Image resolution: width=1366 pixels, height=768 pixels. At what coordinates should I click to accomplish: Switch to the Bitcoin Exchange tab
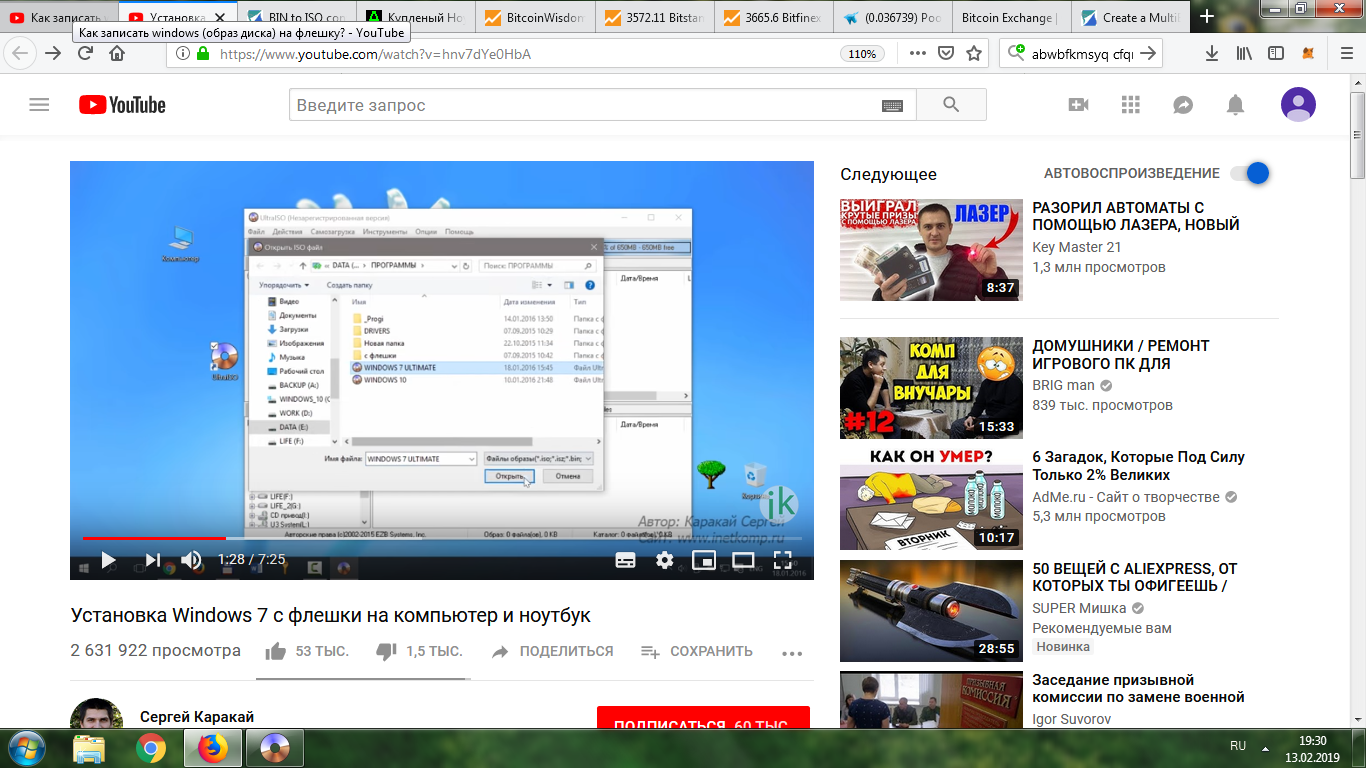(x=1010, y=17)
